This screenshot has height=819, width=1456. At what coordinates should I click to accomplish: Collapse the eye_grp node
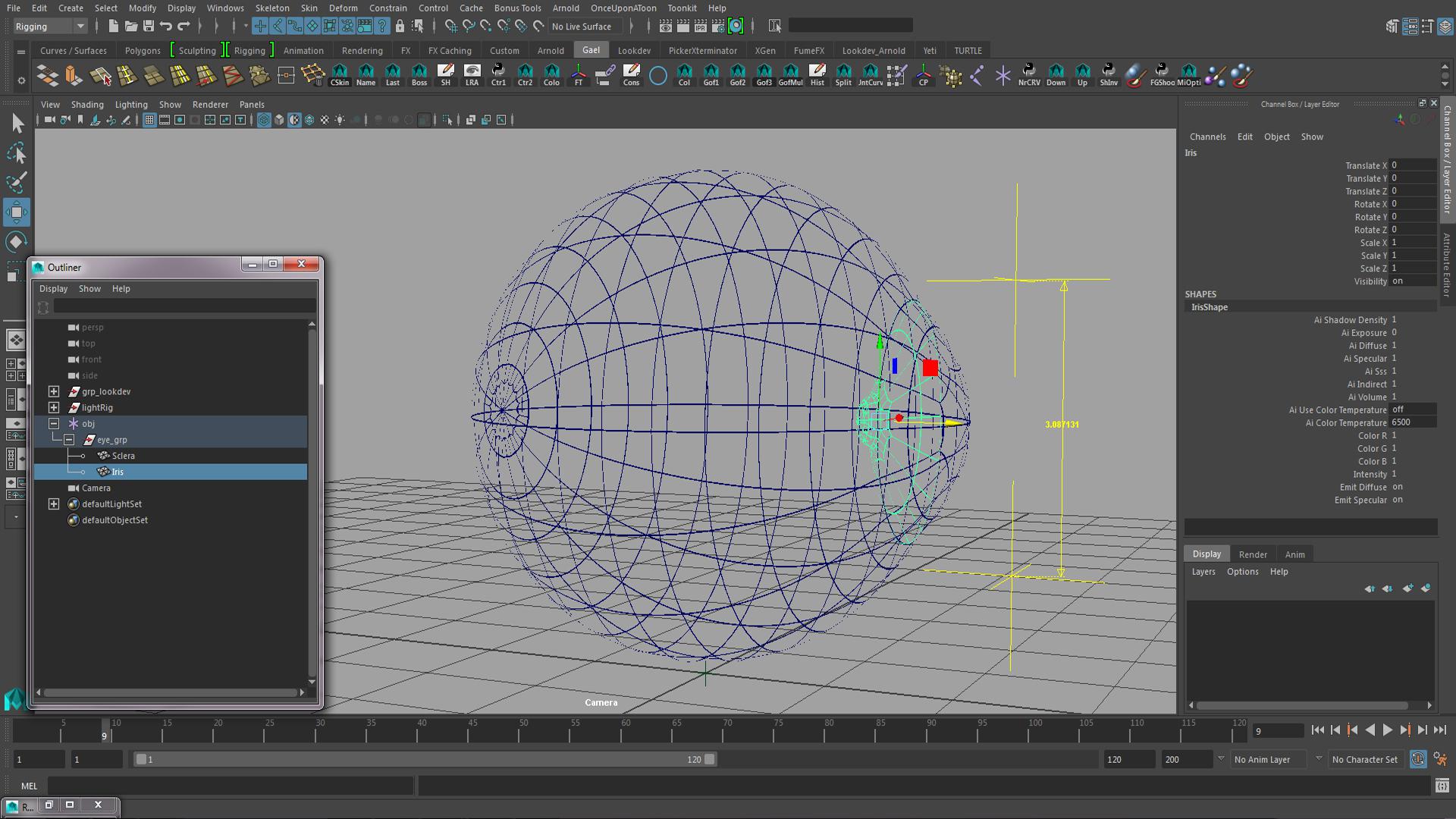(69, 440)
